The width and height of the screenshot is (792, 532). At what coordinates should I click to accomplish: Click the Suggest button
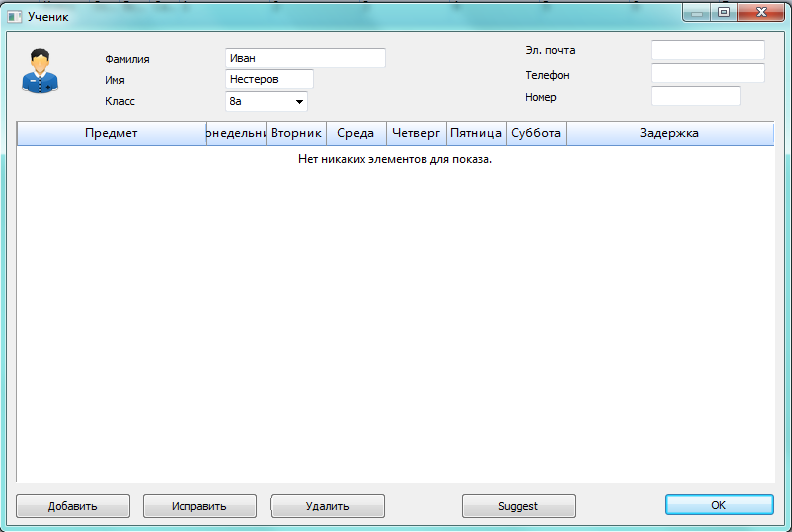click(x=518, y=506)
